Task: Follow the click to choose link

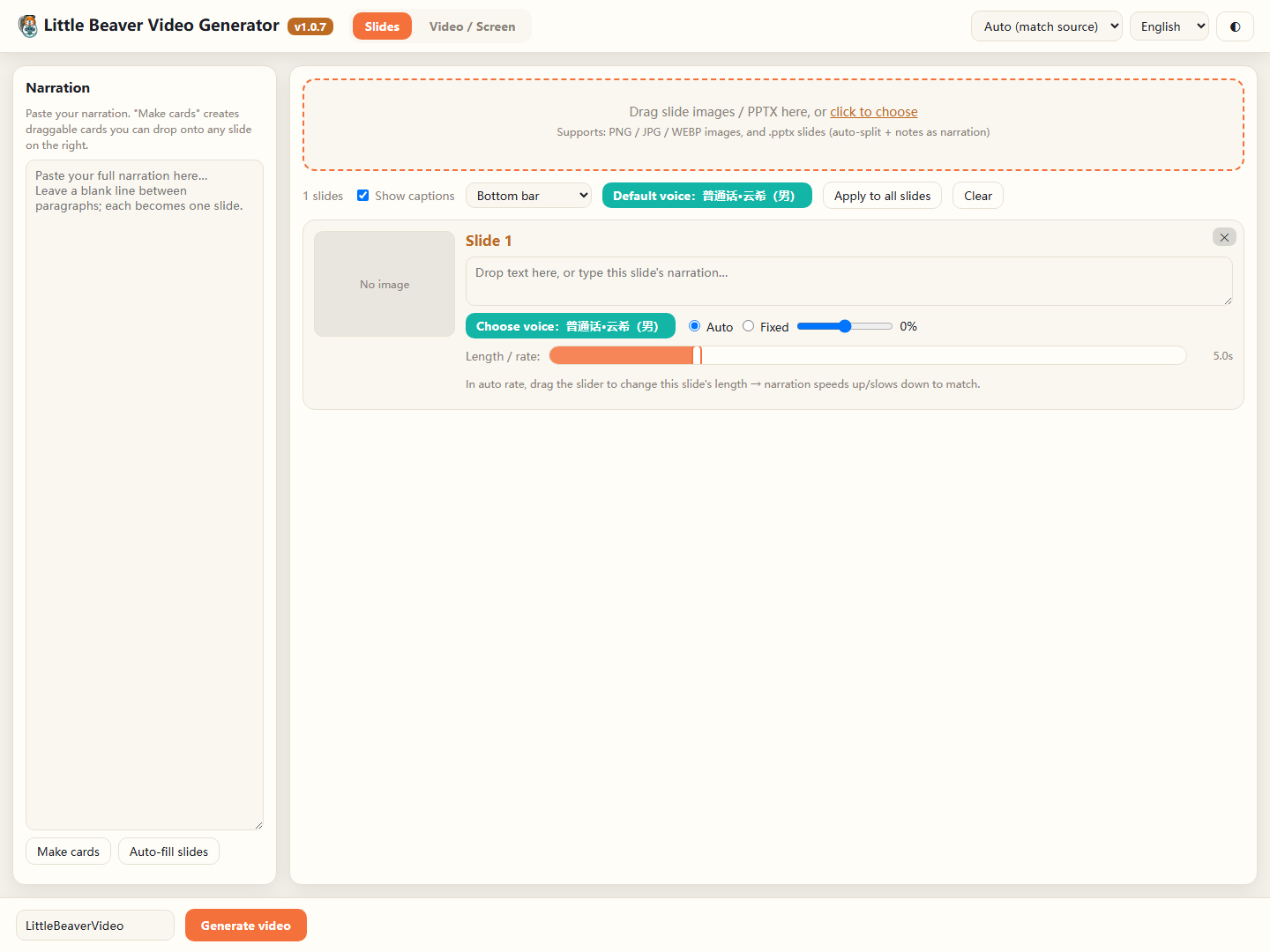Action: pyautogui.click(x=874, y=112)
